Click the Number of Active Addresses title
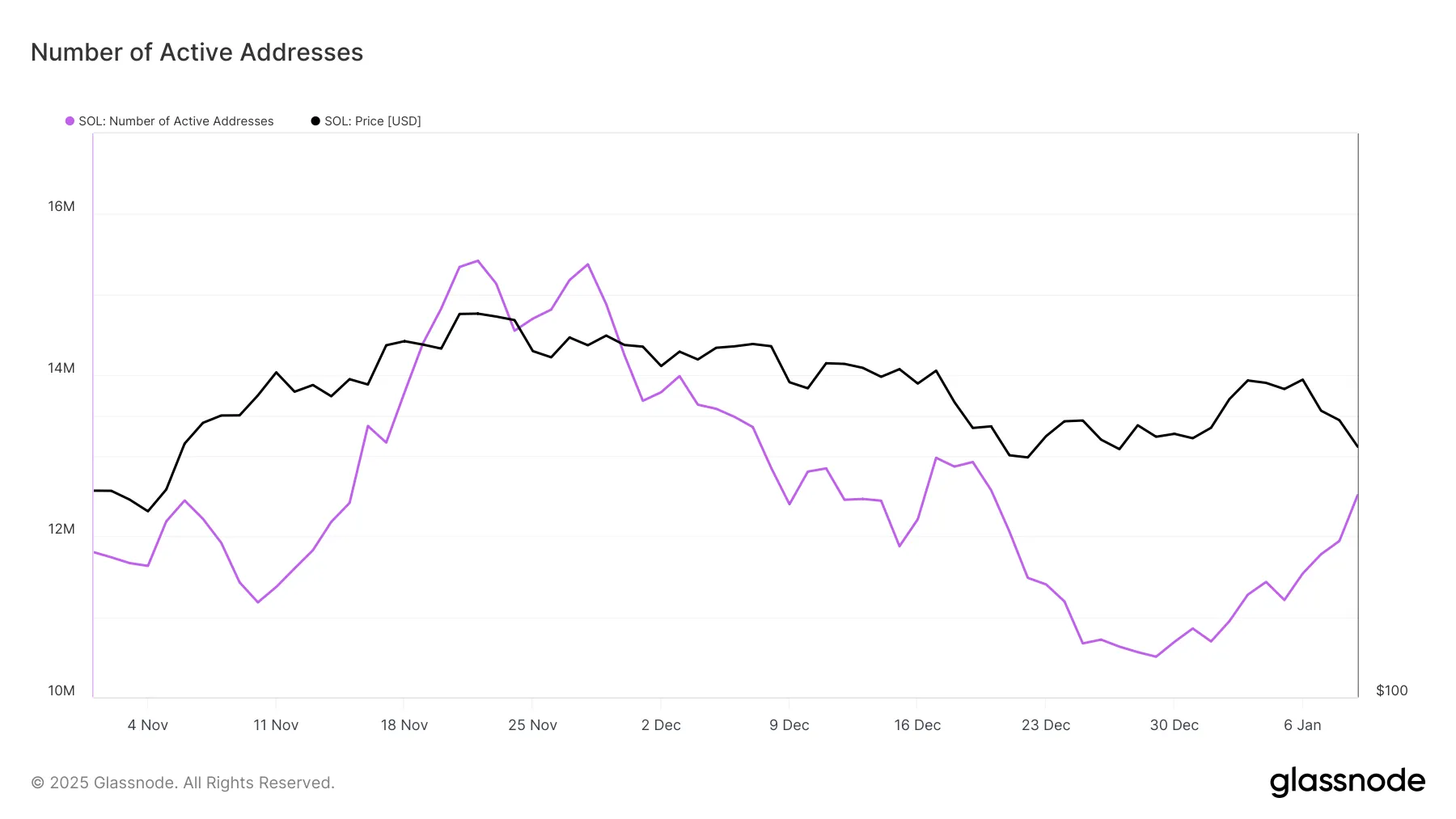Screen dimensions: 1456x819 [x=197, y=53]
